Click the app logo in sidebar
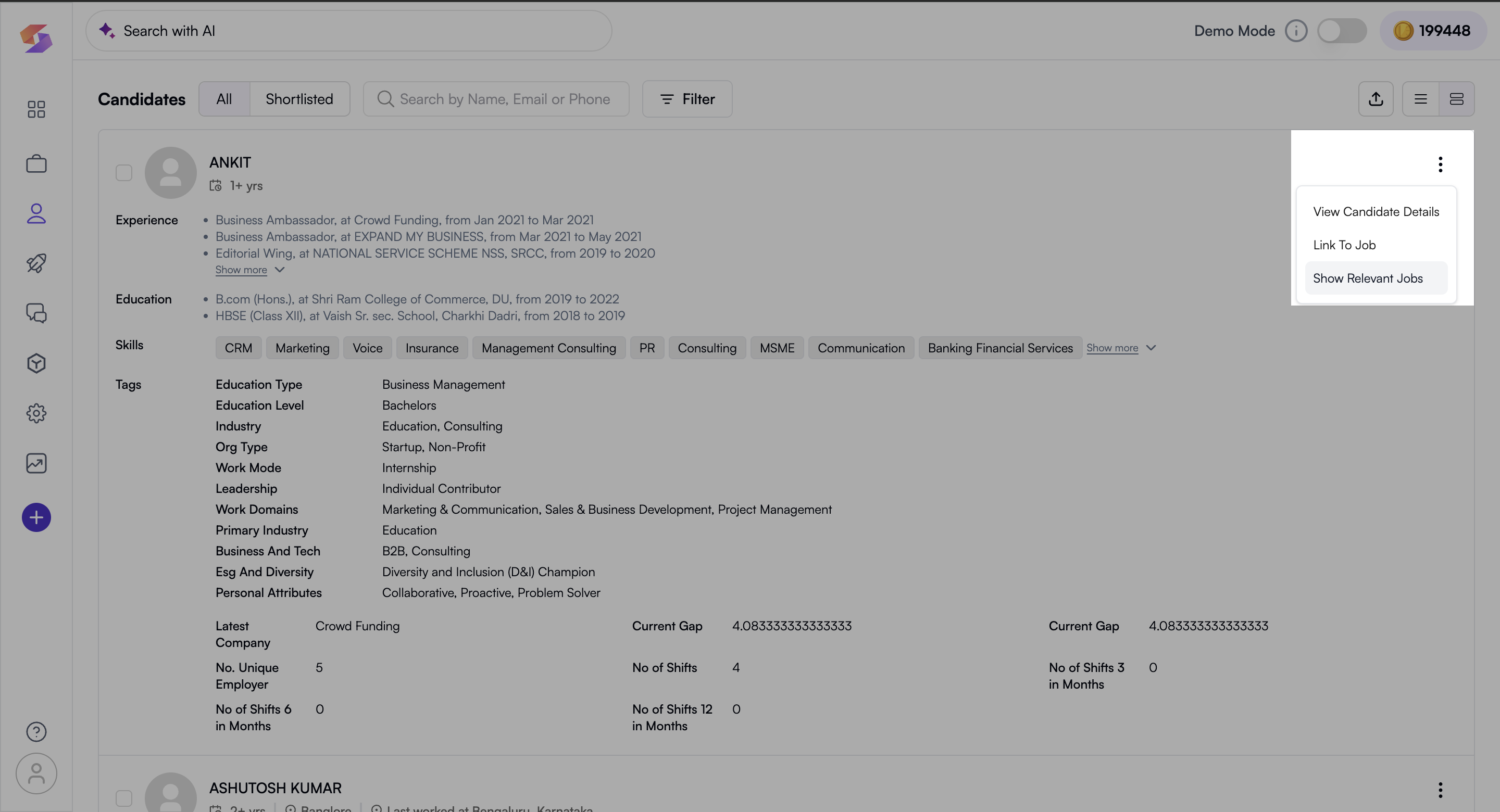1500x812 pixels. pyautogui.click(x=36, y=39)
